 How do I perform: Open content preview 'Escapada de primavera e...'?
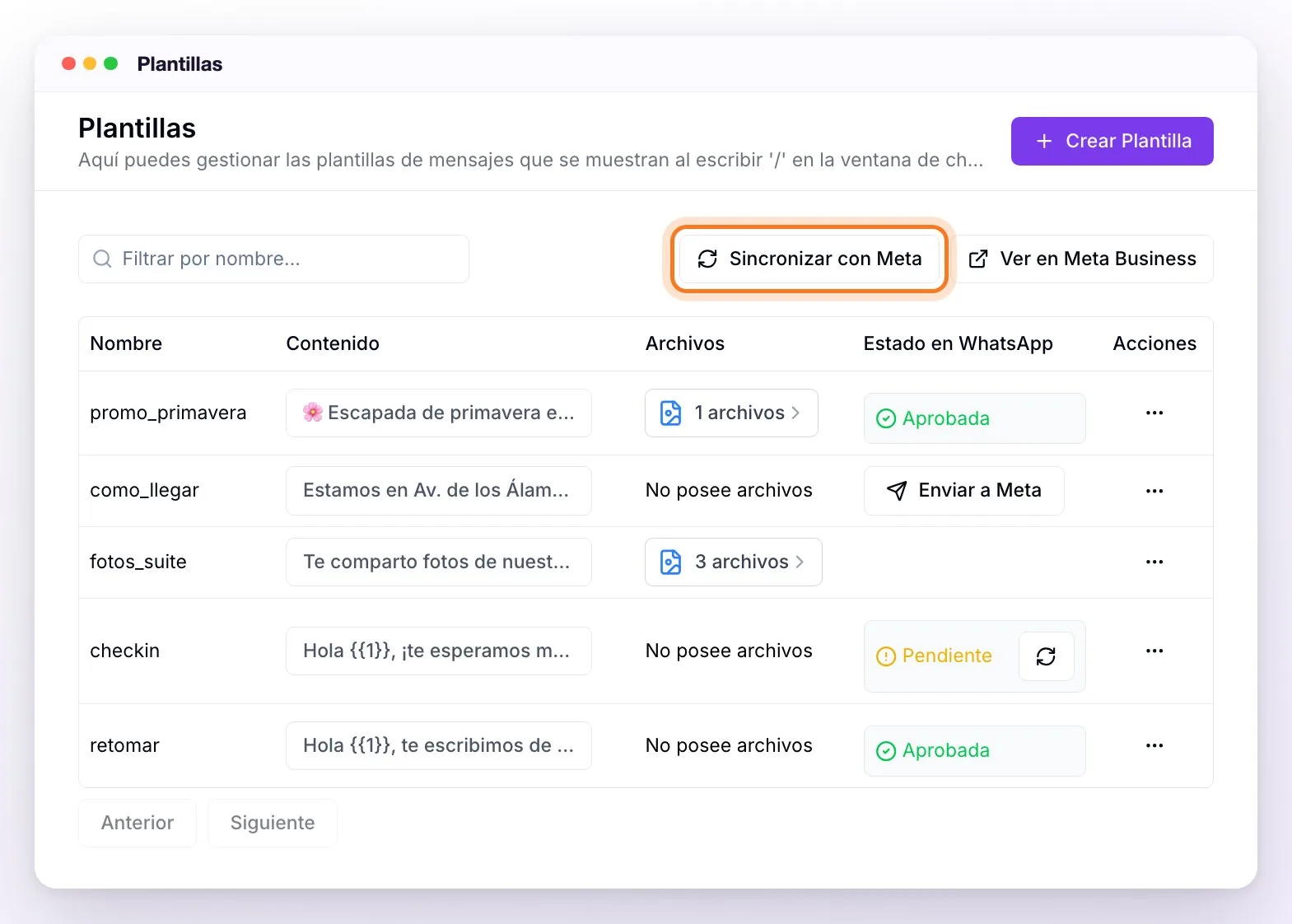[x=439, y=413]
